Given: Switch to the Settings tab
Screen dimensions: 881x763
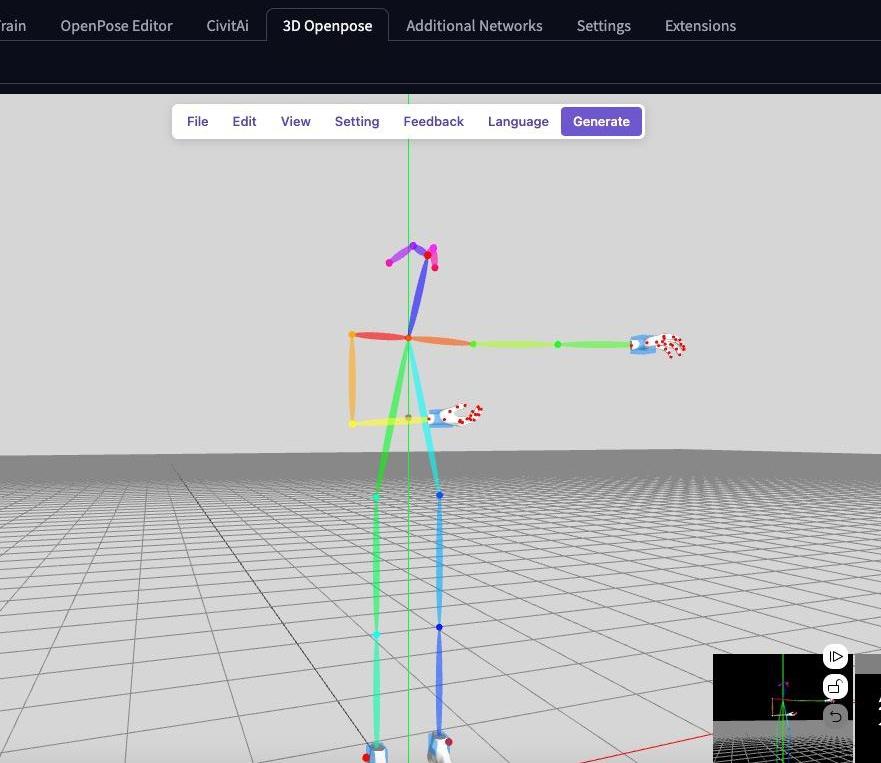Looking at the screenshot, I should (x=603, y=26).
